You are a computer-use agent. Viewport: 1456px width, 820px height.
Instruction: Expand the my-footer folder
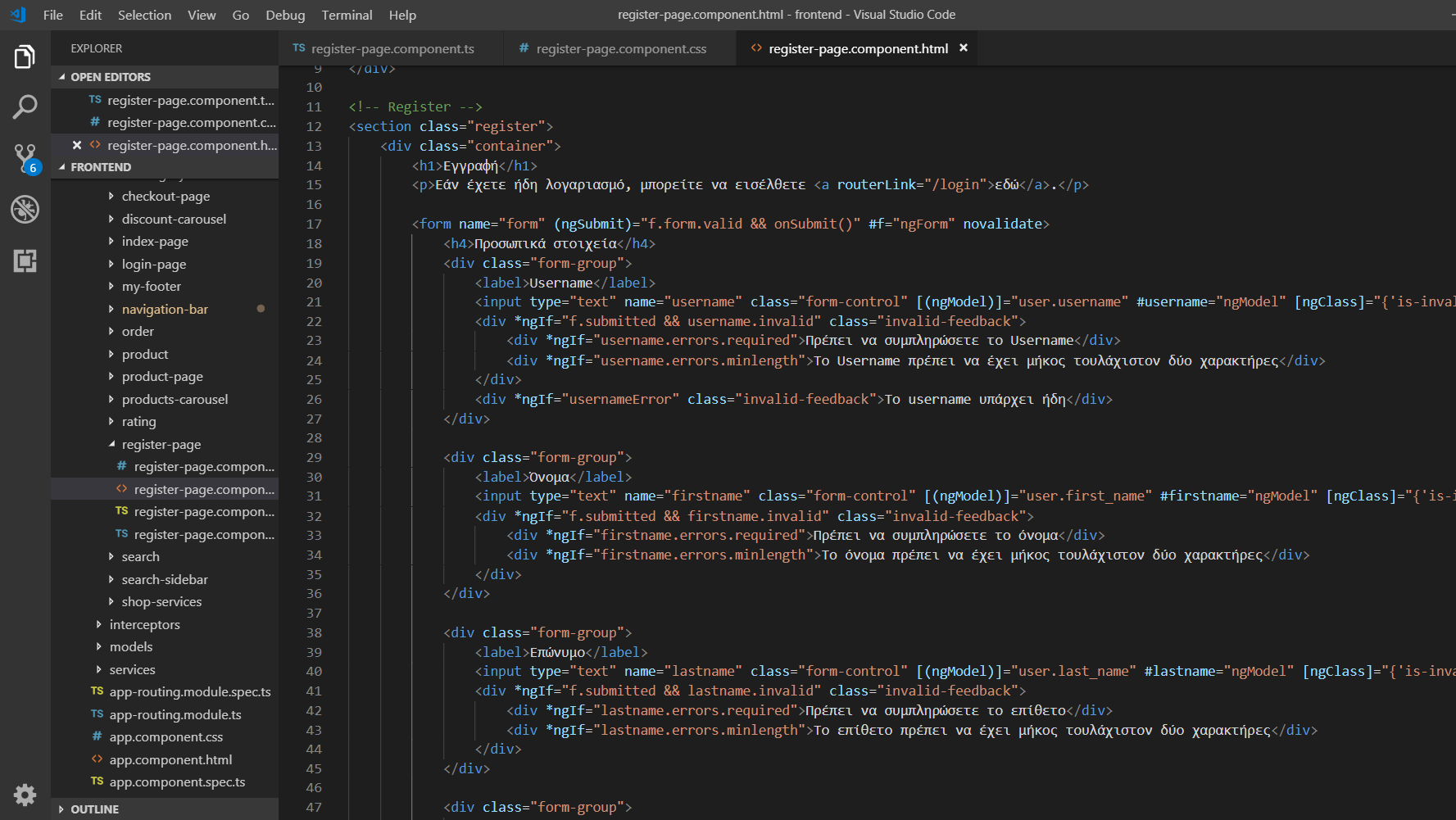click(165, 287)
